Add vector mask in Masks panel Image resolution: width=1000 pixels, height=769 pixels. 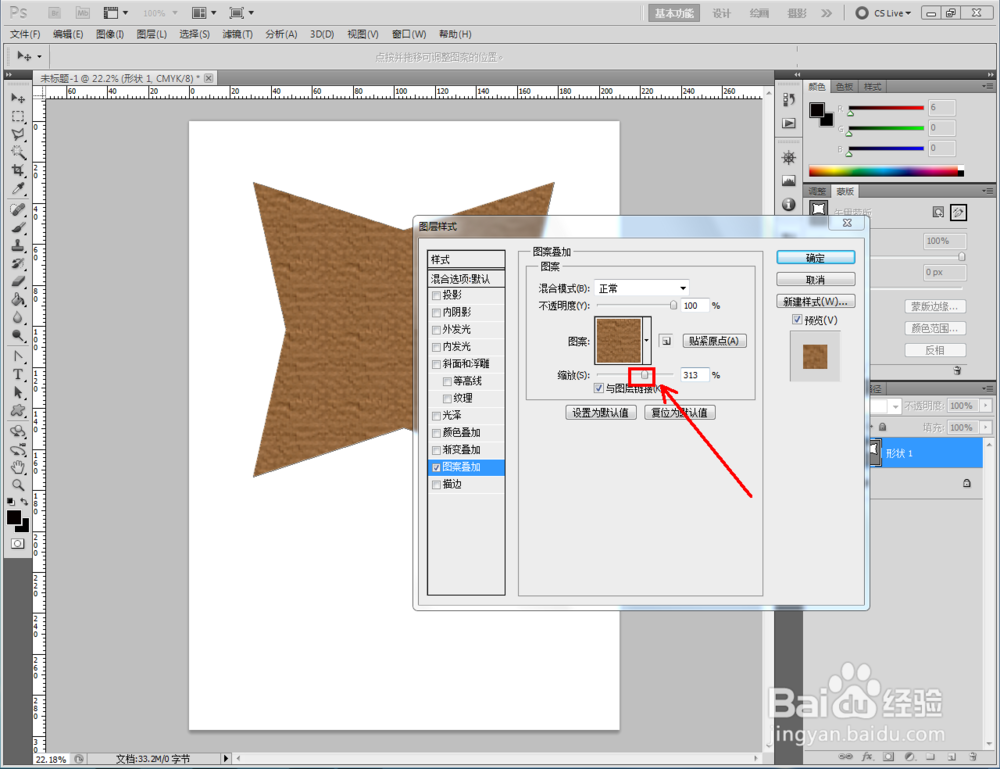959,212
